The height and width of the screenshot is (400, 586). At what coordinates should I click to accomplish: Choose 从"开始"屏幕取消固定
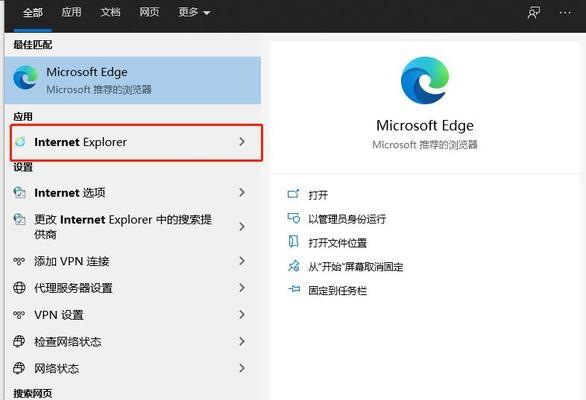click(355, 267)
